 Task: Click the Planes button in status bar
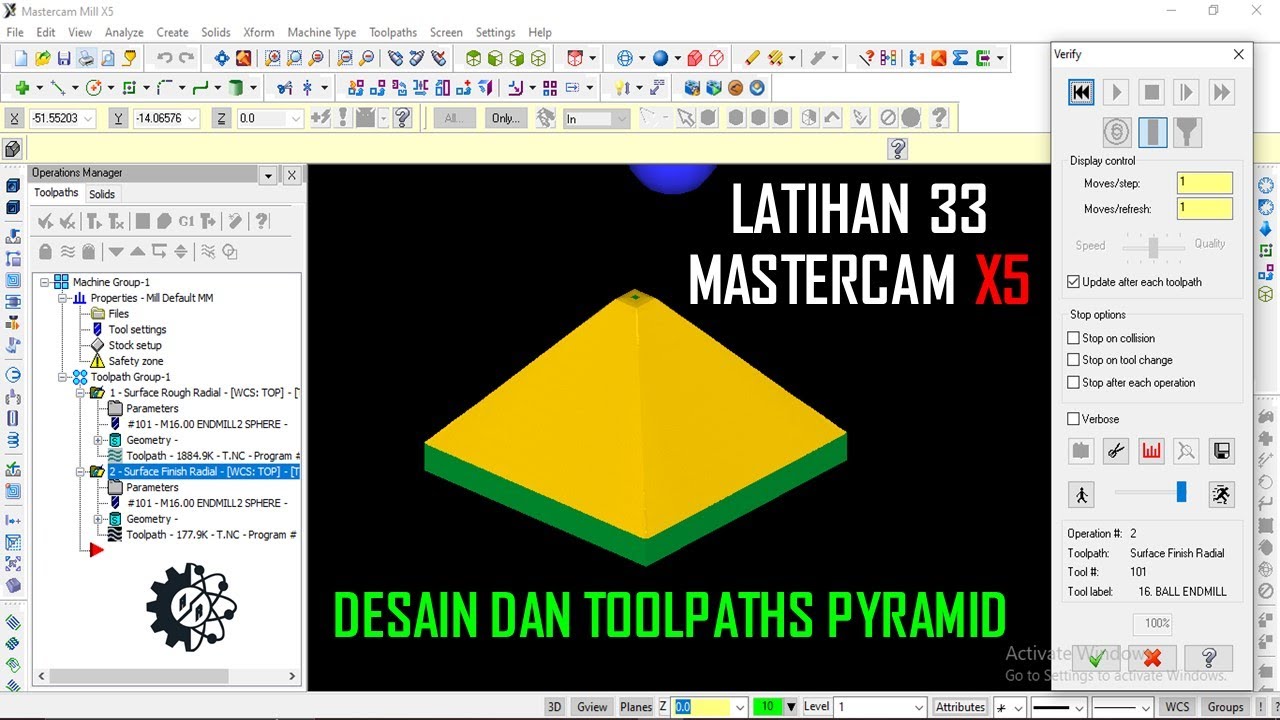pyautogui.click(x=636, y=707)
